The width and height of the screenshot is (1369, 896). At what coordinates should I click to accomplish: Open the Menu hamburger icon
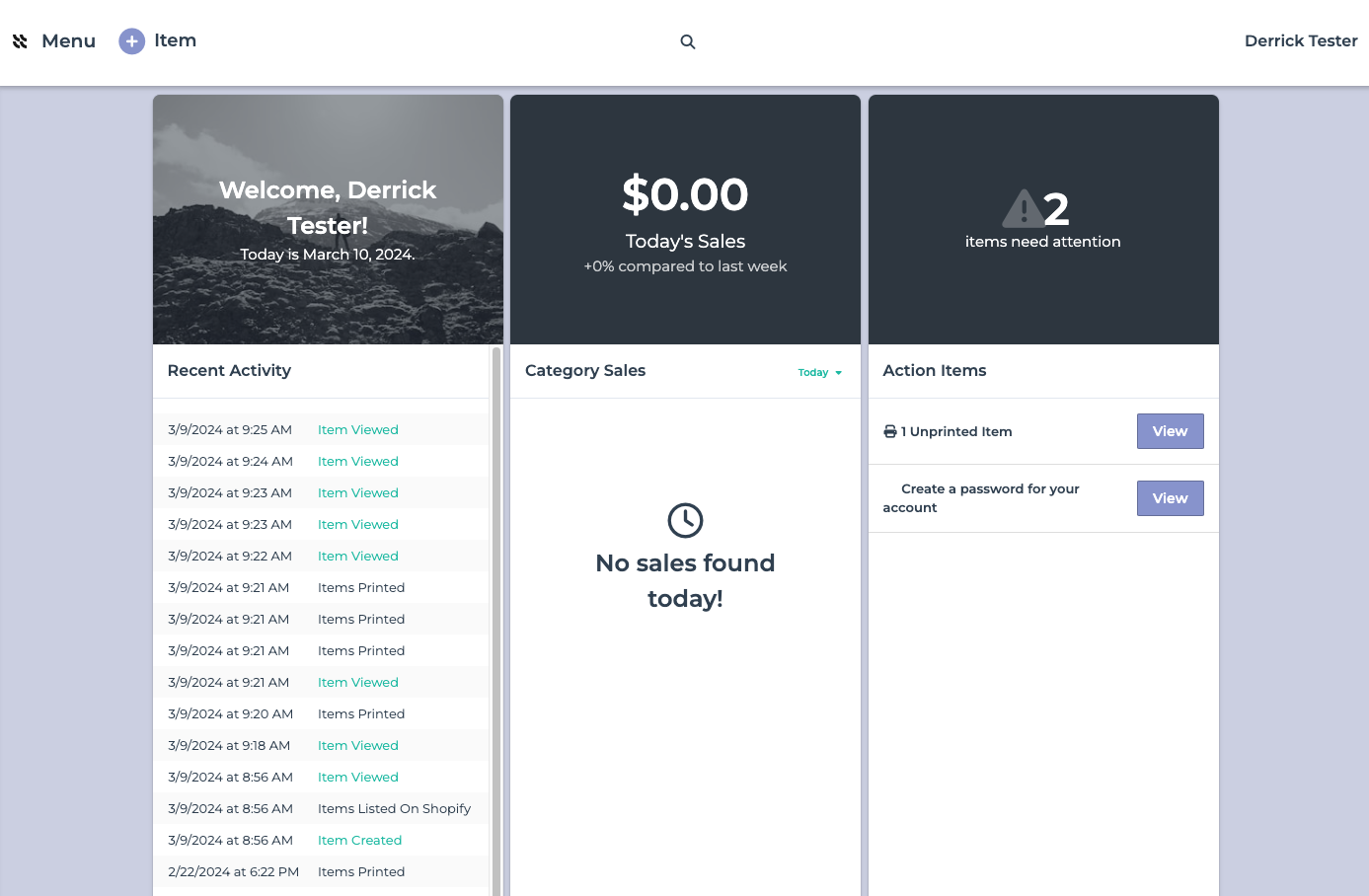20,41
